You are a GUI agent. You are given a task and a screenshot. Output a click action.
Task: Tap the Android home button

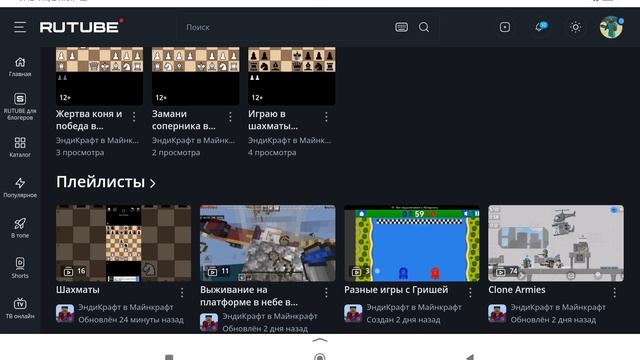pyautogui.click(x=320, y=357)
